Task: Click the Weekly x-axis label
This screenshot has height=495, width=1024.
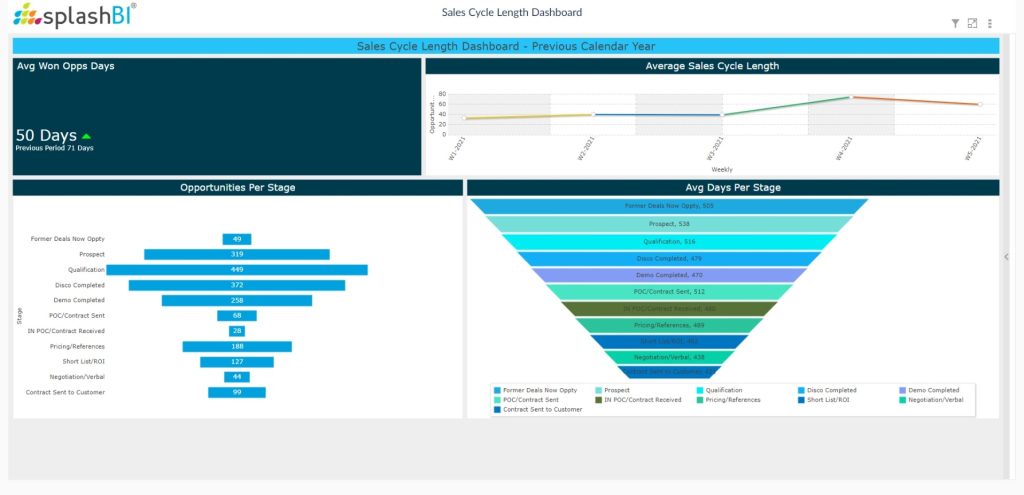Action: point(722,169)
